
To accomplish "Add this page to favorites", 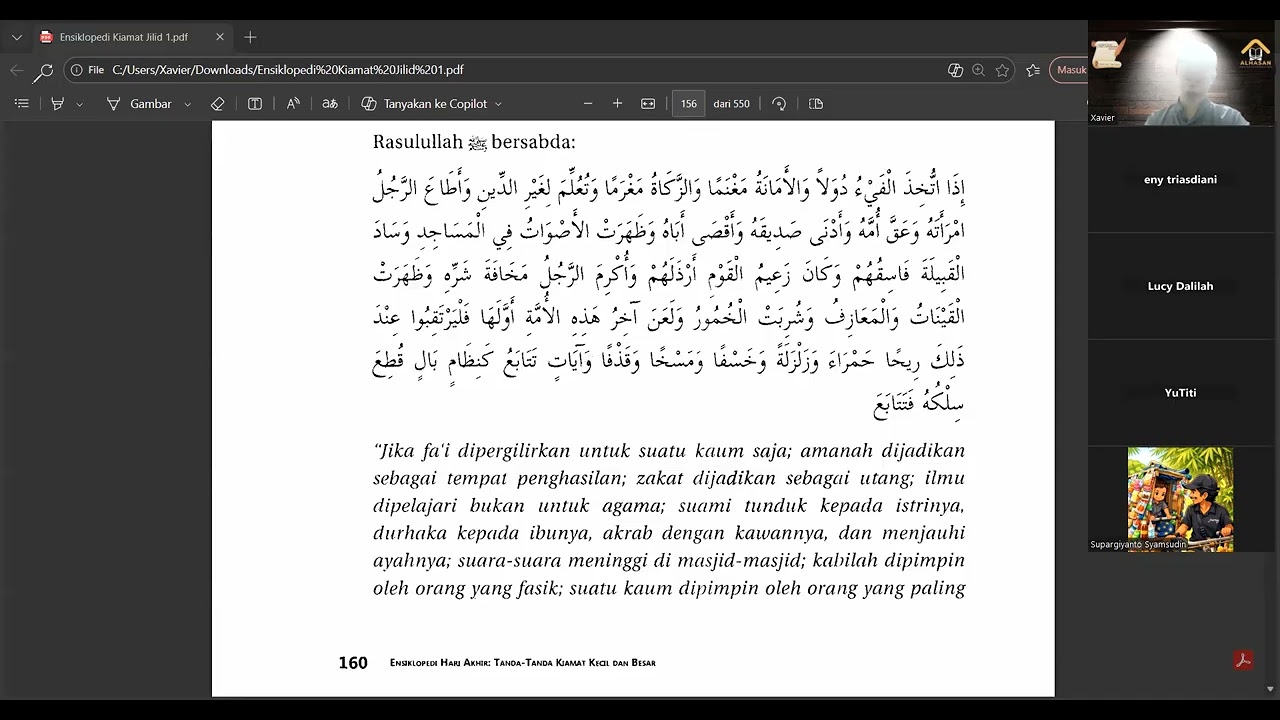I will [1002, 70].
